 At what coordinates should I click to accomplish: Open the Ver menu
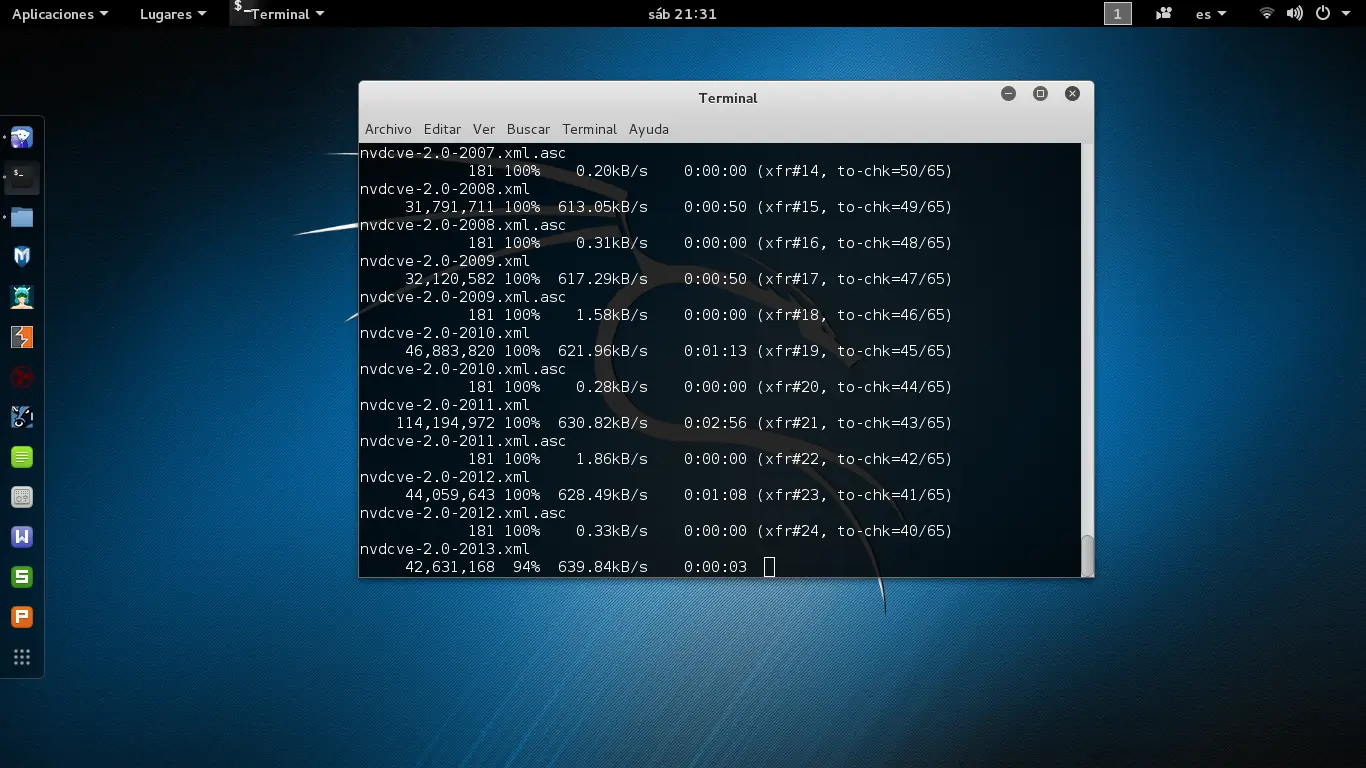point(484,129)
